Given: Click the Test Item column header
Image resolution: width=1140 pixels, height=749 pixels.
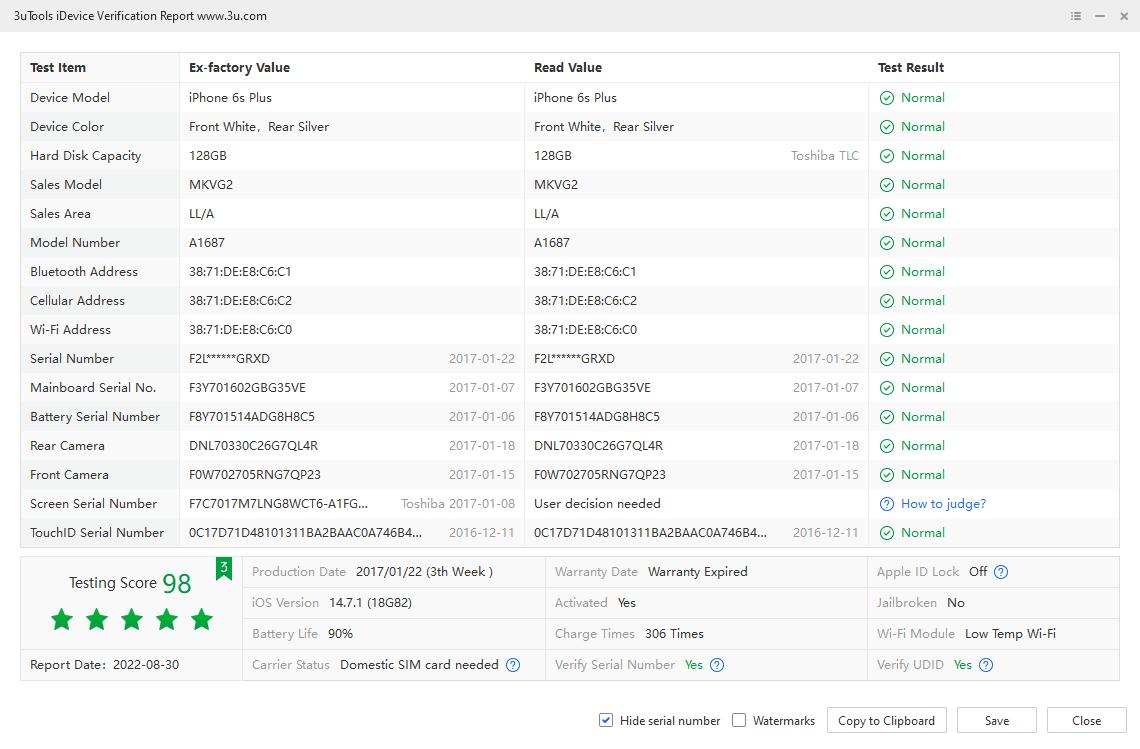Looking at the screenshot, I should tap(58, 68).
